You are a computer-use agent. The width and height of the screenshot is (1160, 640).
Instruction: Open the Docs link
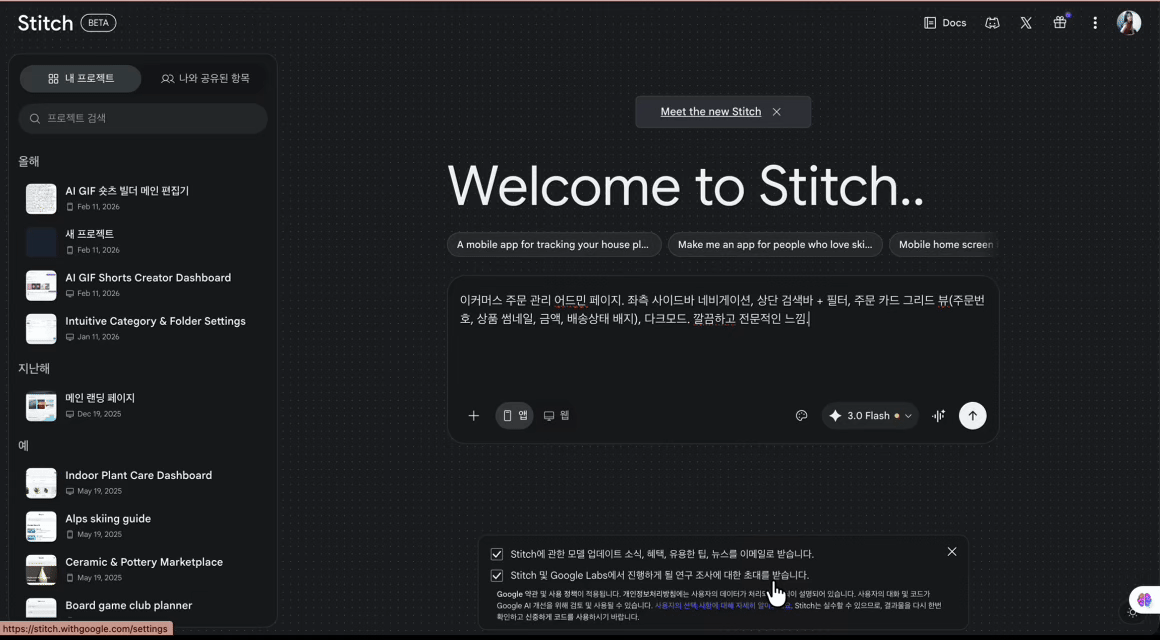(x=945, y=23)
